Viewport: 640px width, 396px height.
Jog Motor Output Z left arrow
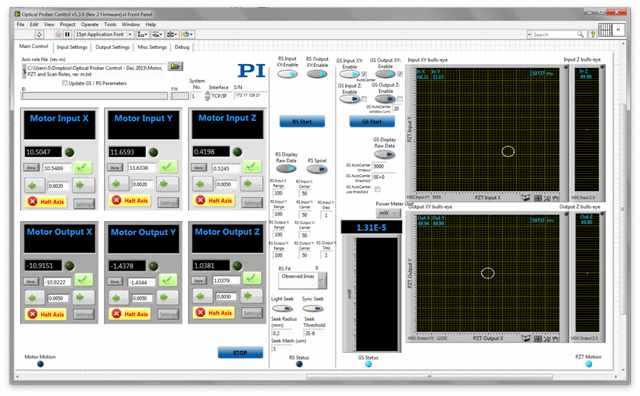(x=202, y=296)
